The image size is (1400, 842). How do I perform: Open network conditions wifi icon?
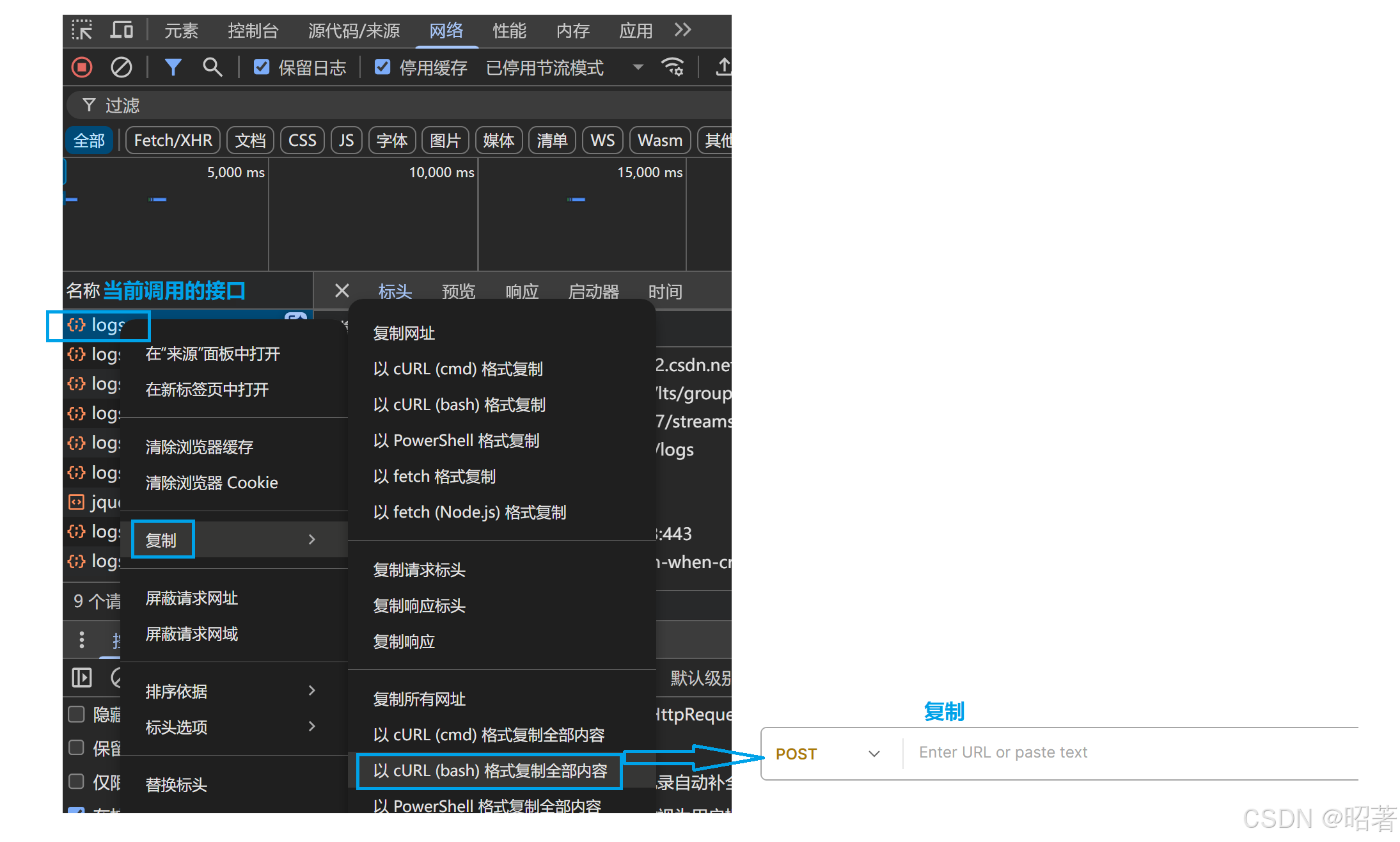[x=672, y=67]
